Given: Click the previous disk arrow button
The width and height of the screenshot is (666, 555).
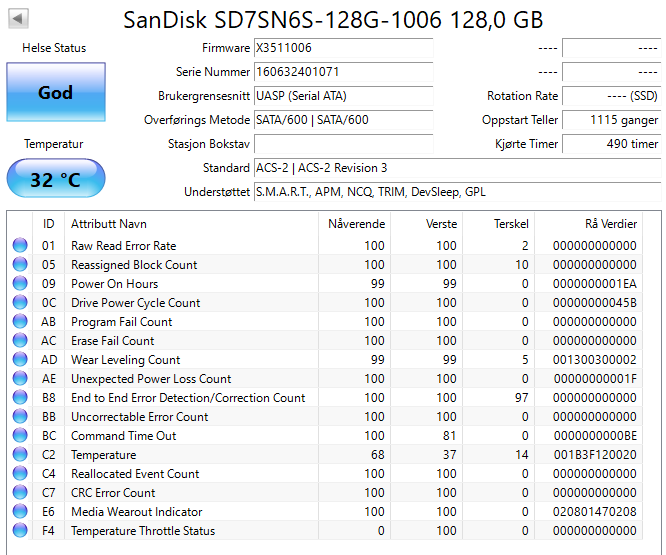Looking at the screenshot, I should click(19, 19).
